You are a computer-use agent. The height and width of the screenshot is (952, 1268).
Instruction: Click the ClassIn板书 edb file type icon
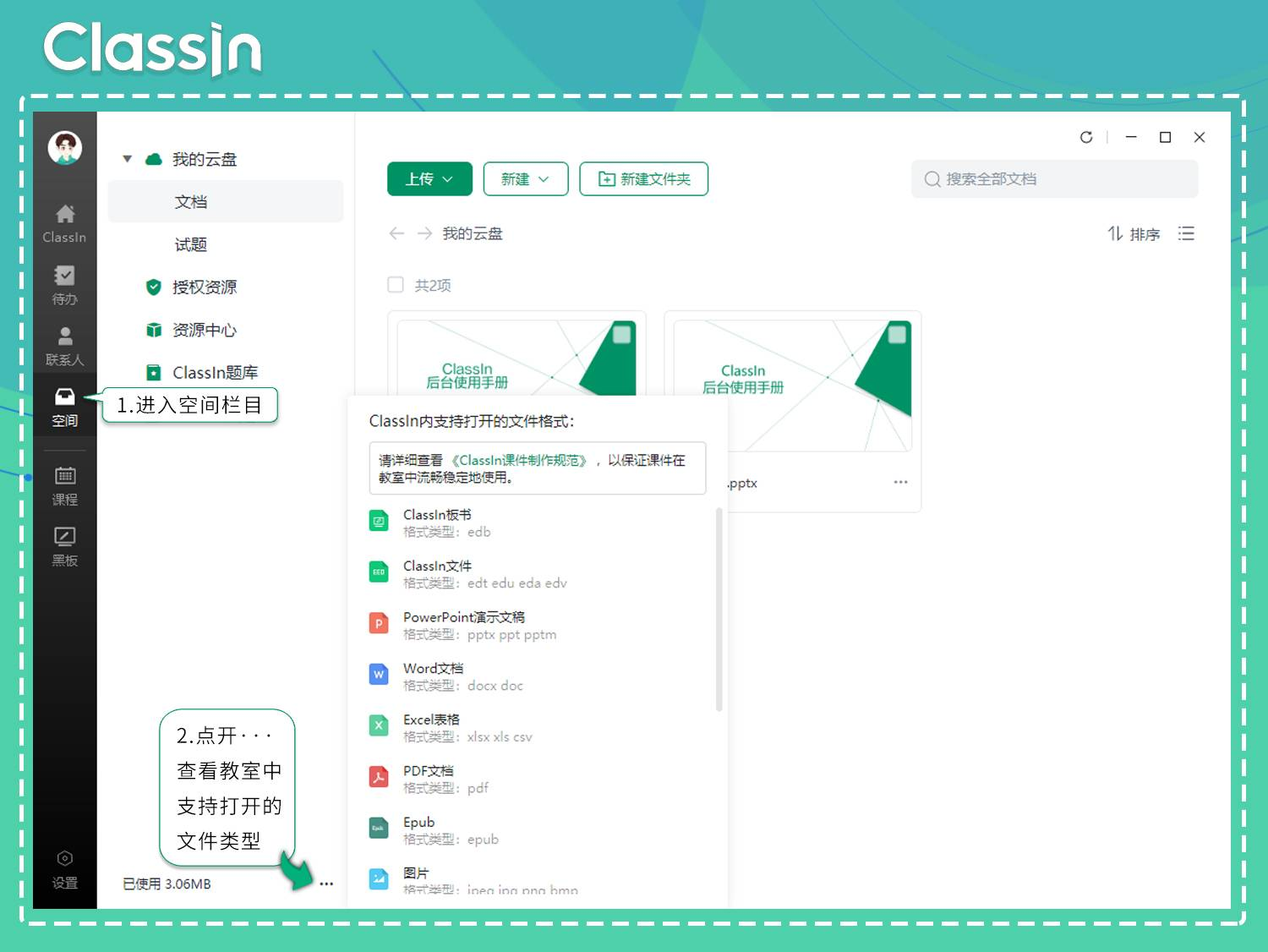pyautogui.click(x=379, y=522)
